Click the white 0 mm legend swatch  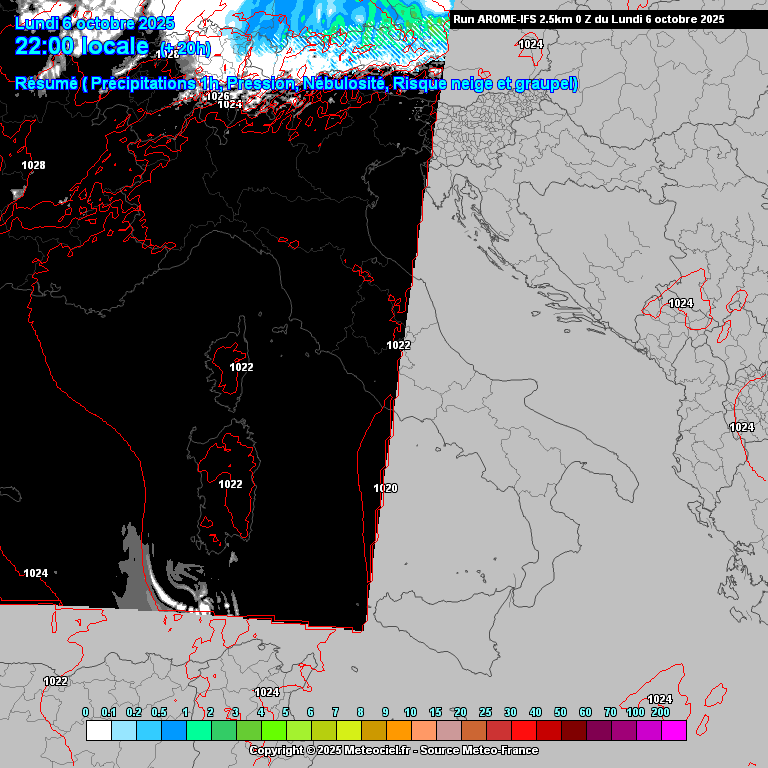pos(98,731)
